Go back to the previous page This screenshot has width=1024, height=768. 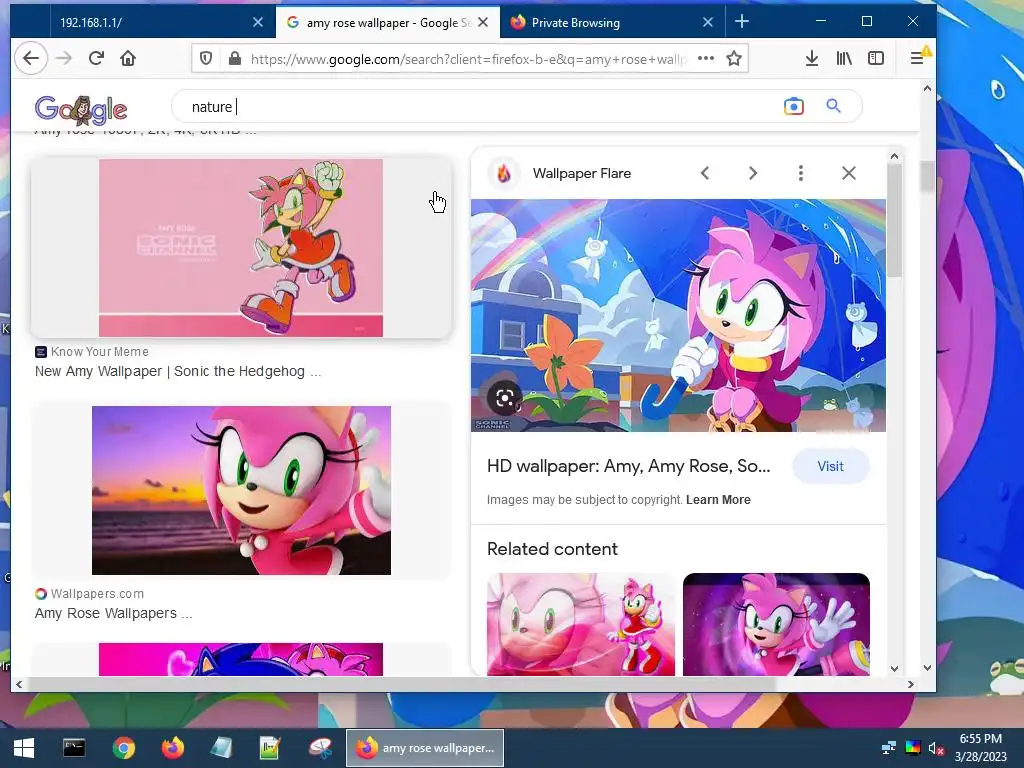pos(31,58)
